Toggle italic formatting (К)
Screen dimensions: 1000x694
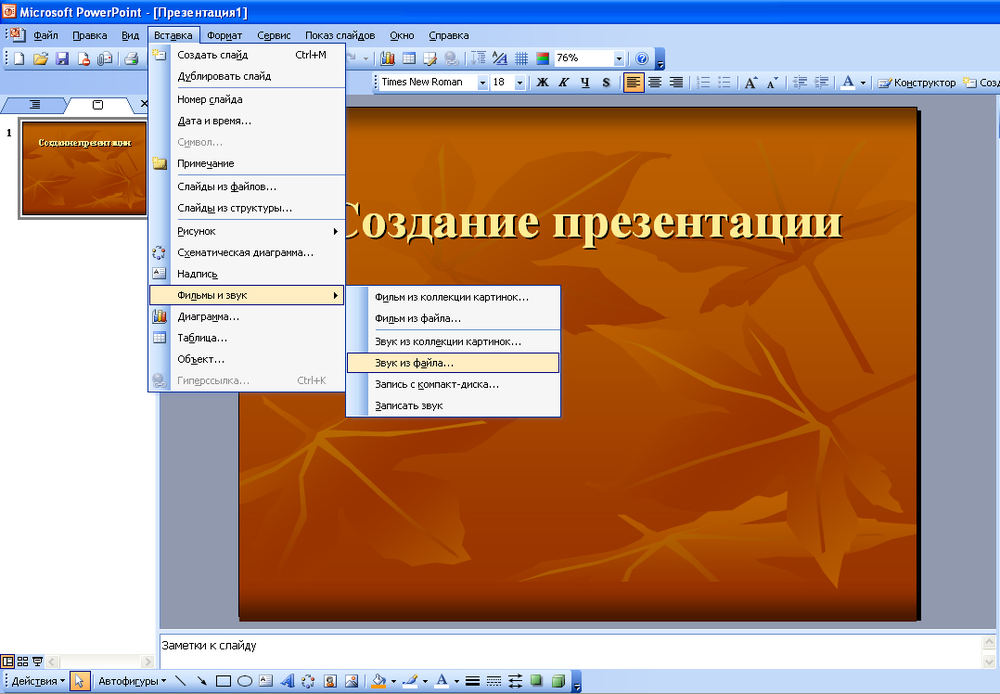tap(564, 82)
